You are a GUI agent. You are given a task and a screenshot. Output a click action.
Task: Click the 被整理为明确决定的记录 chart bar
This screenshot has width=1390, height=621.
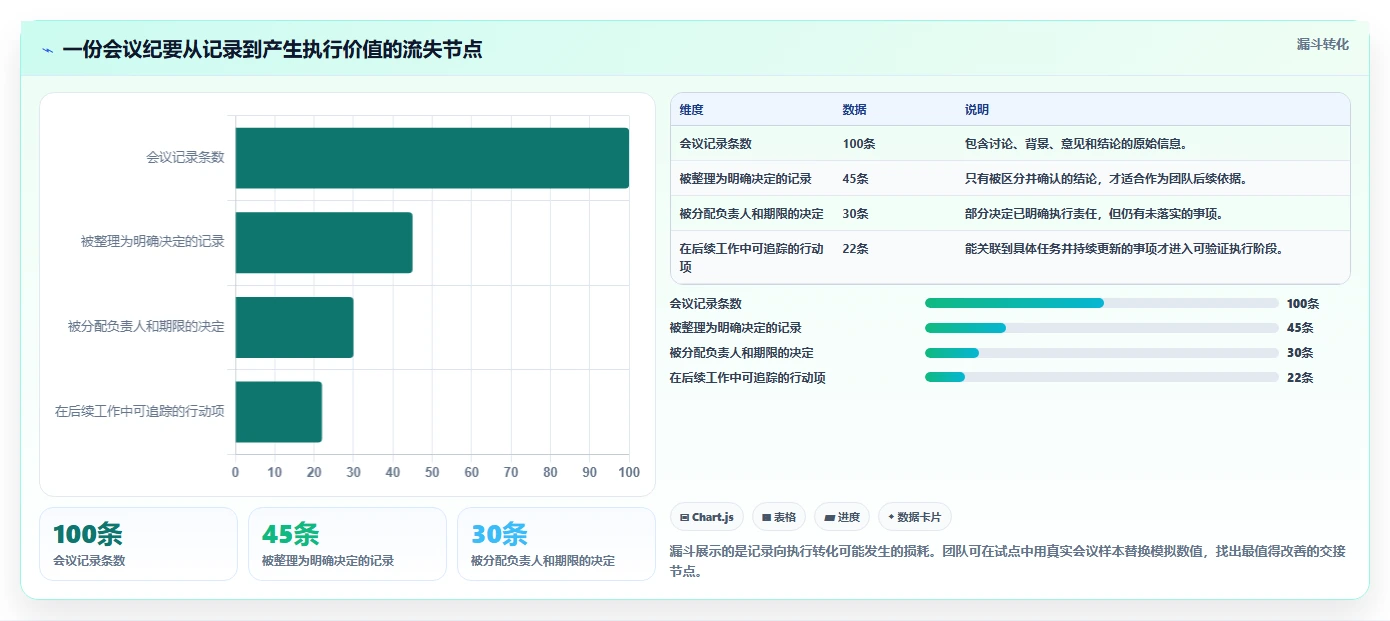point(324,242)
